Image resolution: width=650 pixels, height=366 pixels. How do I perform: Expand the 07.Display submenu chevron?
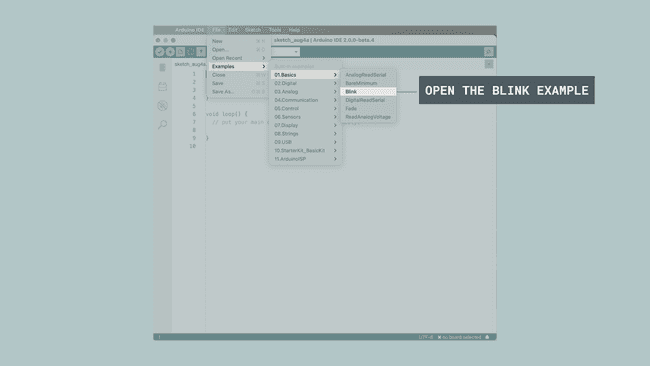pyautogui.click(x=335, y=125)
